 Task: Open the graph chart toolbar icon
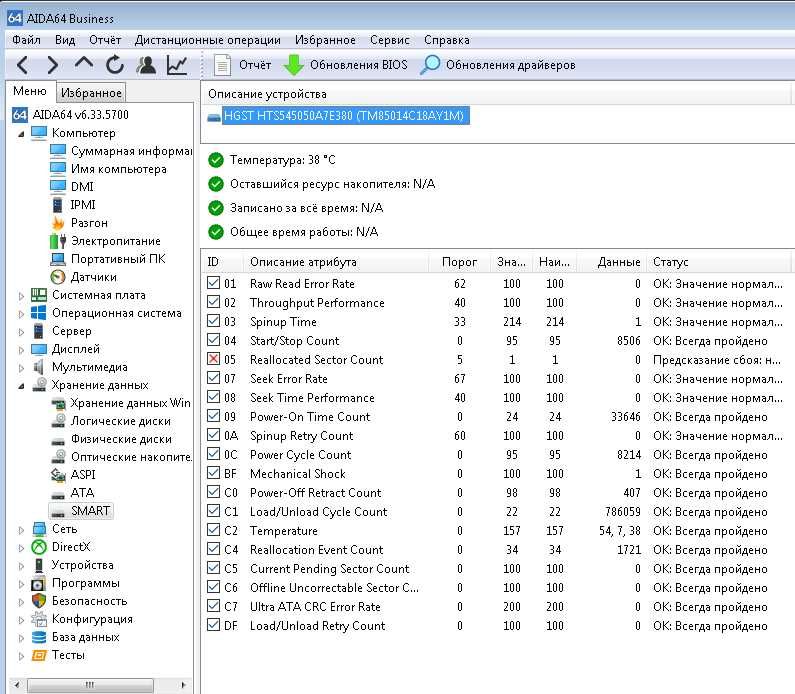[177, 65]
